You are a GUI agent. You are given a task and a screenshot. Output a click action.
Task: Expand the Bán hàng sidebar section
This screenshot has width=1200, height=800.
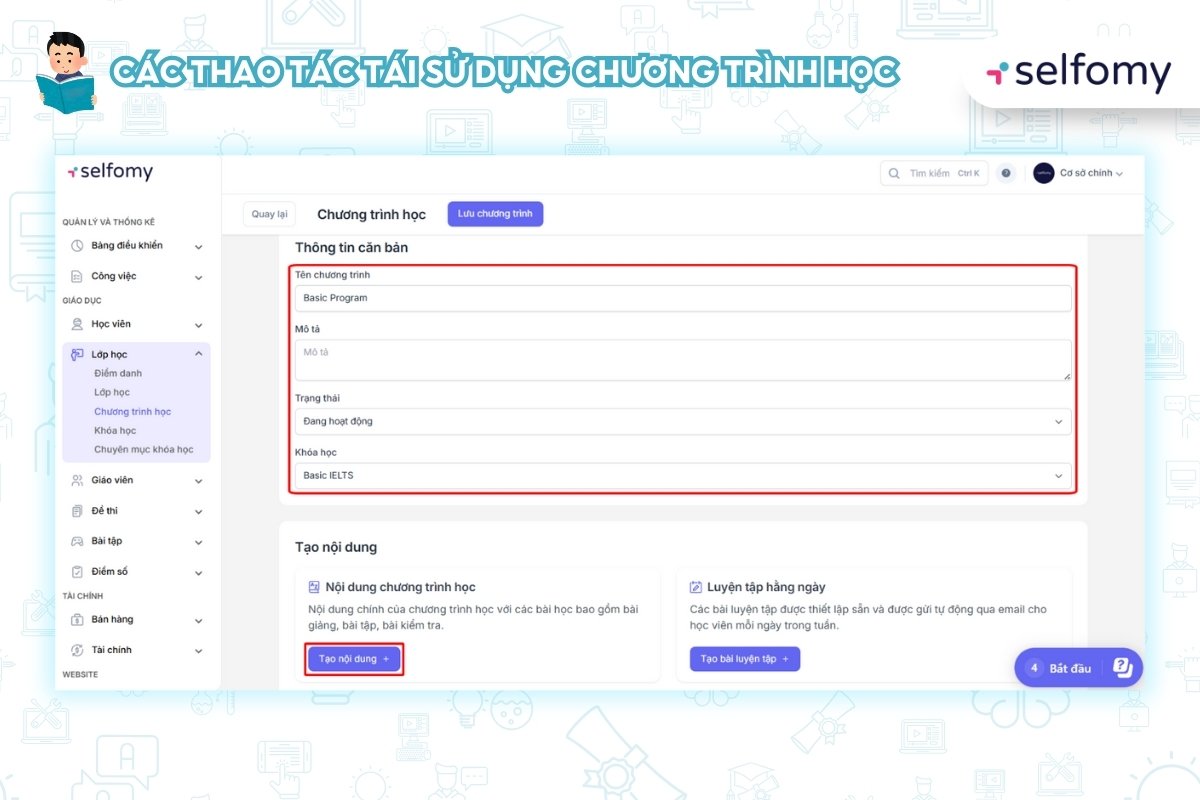click(198, 620)
